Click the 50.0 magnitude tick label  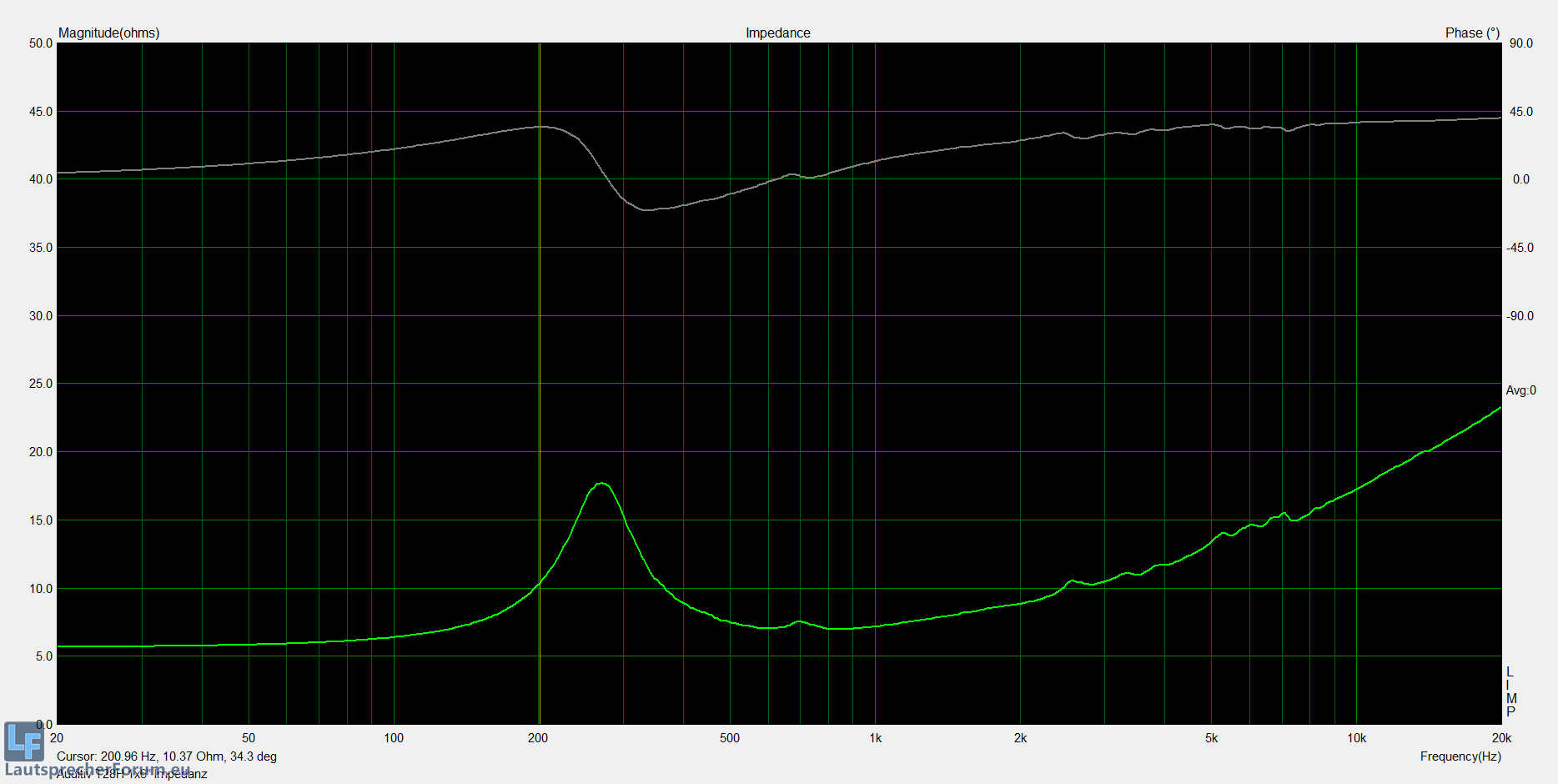click(x=41, y=43)
